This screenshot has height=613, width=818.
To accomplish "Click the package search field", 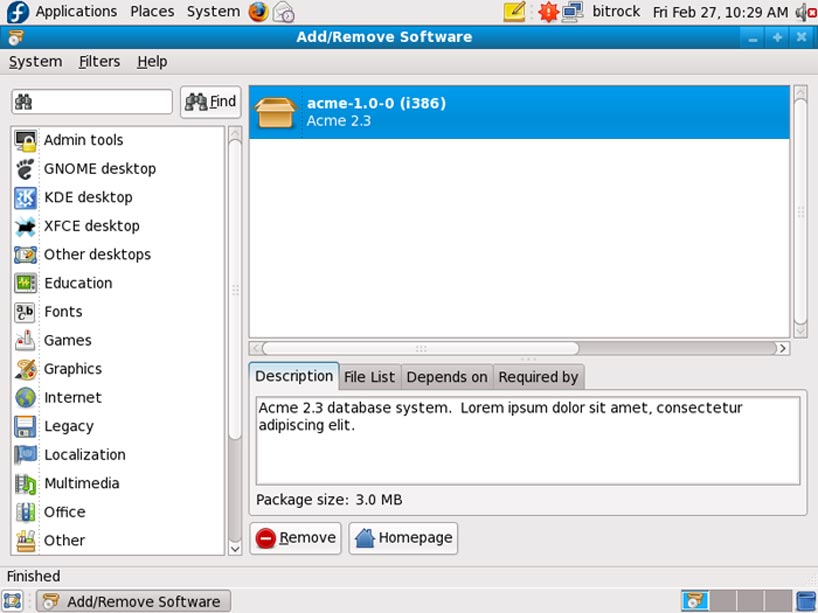I will [x=90, y=101].
